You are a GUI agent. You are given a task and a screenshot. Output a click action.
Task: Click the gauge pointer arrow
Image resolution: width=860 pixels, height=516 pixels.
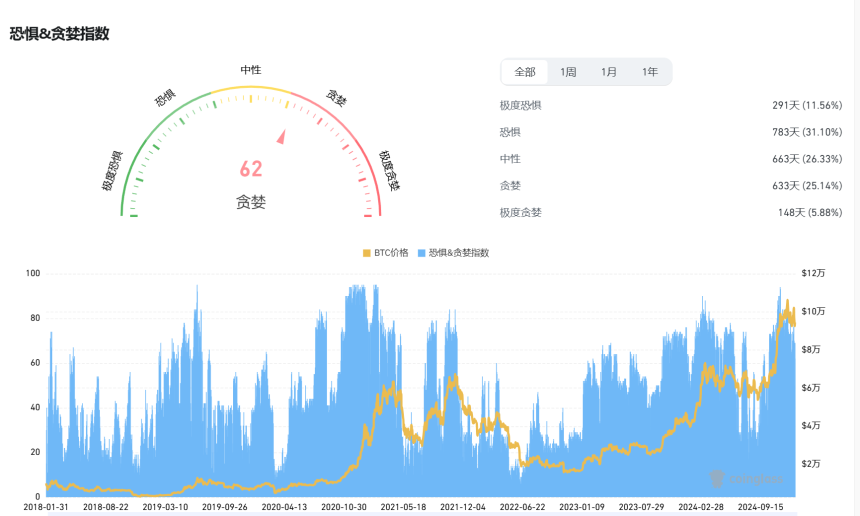[x=282, y=137]
